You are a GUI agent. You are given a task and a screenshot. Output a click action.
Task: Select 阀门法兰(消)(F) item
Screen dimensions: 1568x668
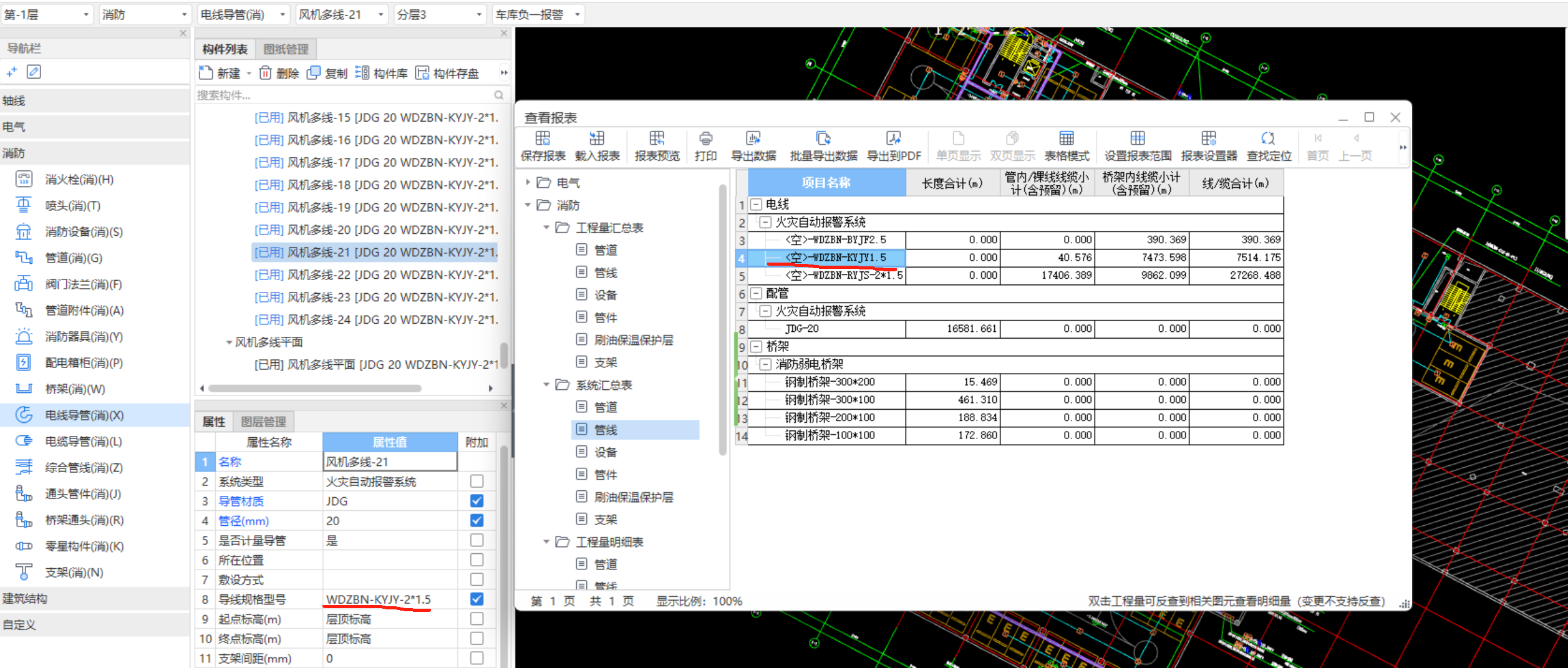coord(83,284)
